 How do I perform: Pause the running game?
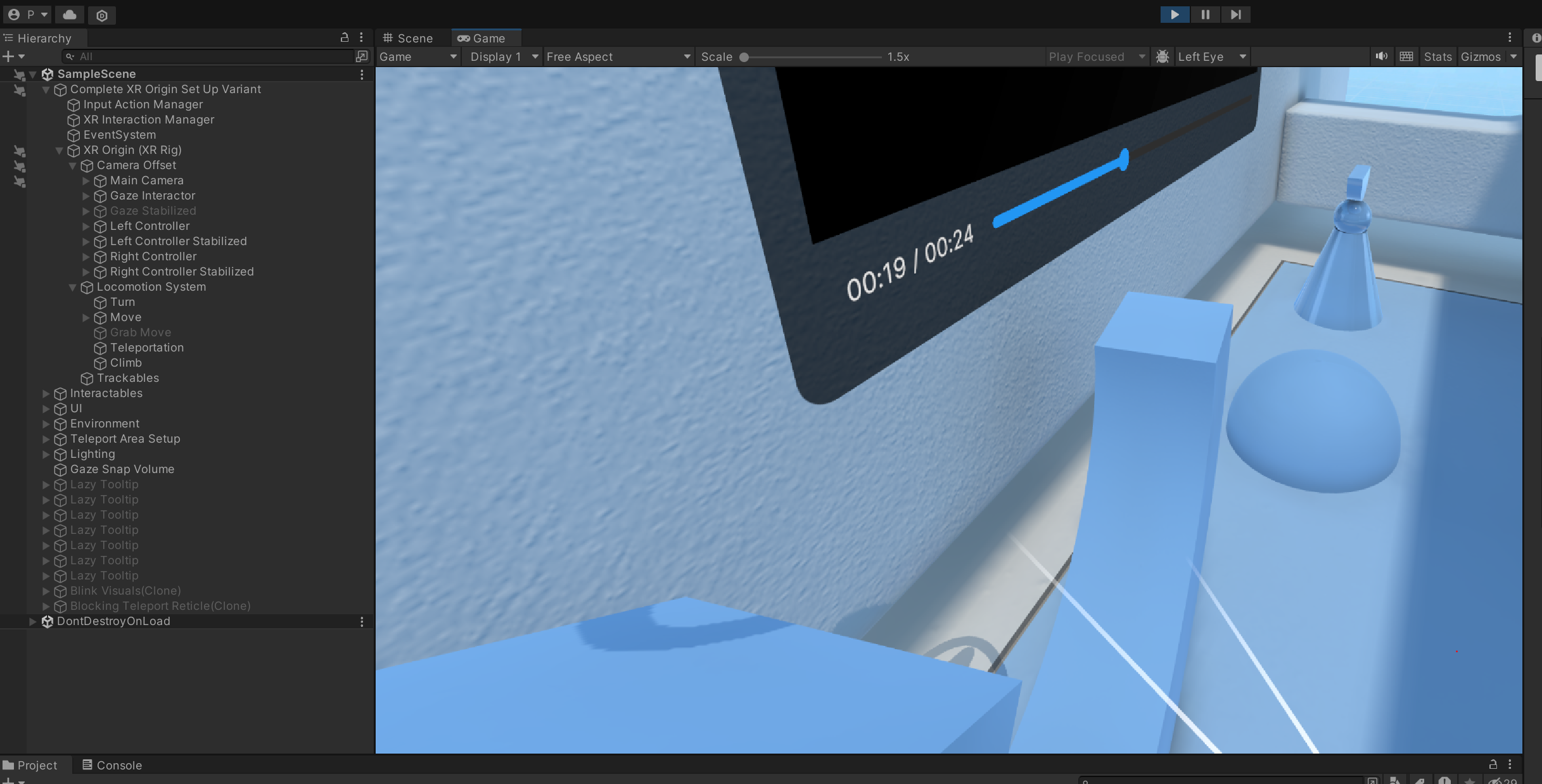pos(1205,15)
